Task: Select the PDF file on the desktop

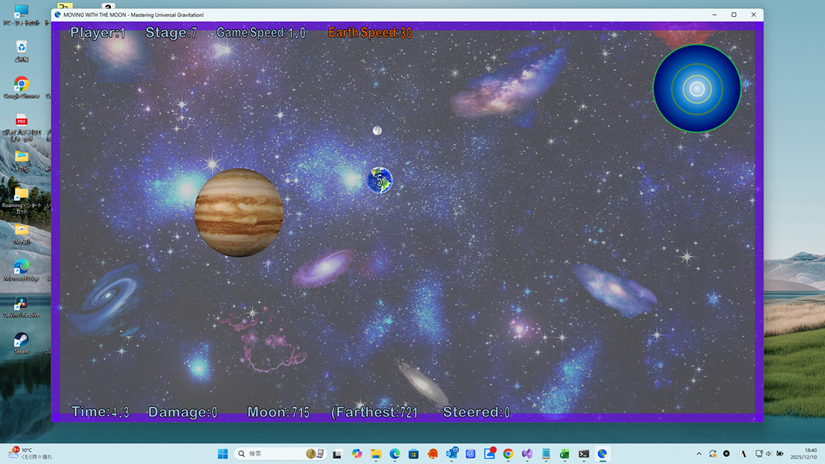Action: [22, 127]
